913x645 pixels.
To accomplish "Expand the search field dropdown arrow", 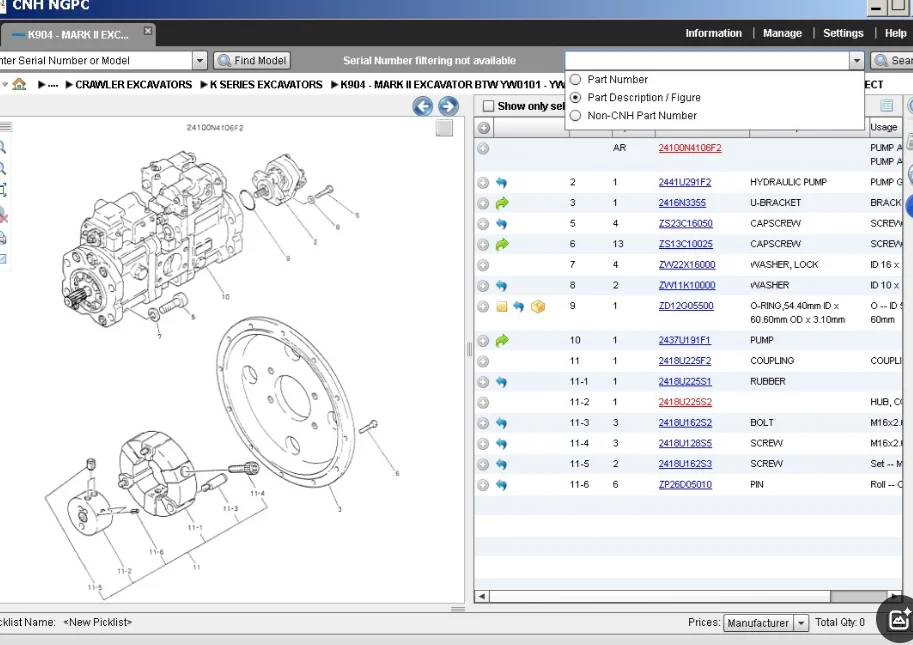I will coord(856,61).
